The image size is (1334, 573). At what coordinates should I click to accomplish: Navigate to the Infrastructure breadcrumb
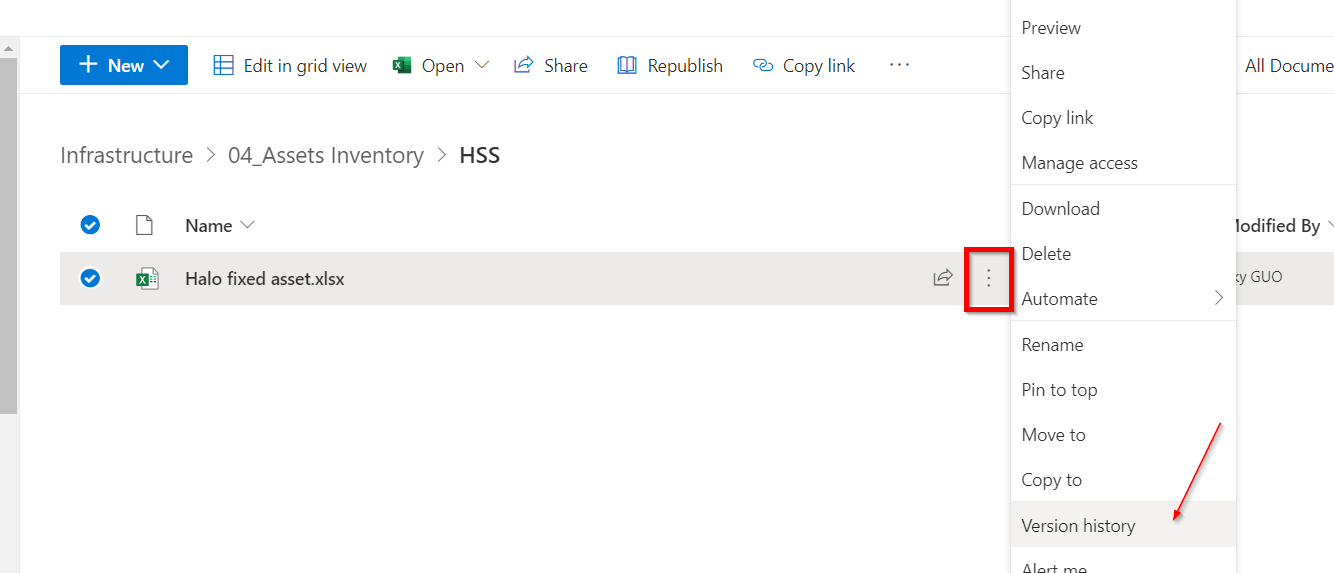[126, 156]
